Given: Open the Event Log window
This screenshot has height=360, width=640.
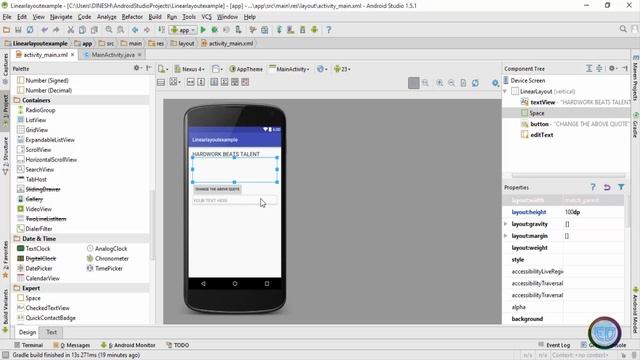Looking at the screenshot, I should 554,345.
